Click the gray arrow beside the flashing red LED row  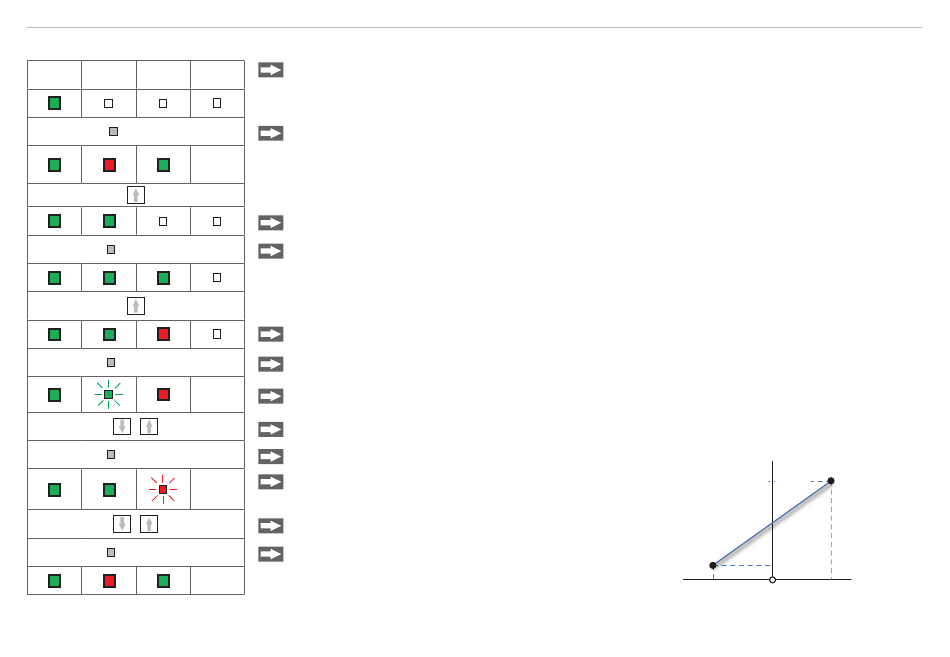(271, 482)
